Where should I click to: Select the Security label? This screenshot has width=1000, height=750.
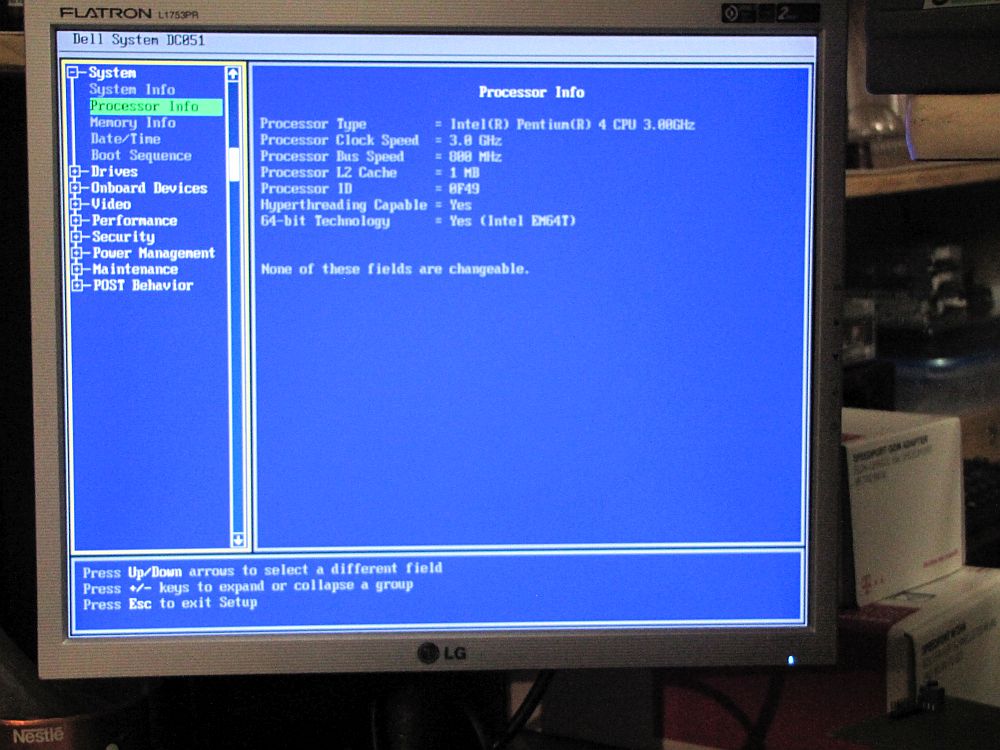tap(124, 237)
